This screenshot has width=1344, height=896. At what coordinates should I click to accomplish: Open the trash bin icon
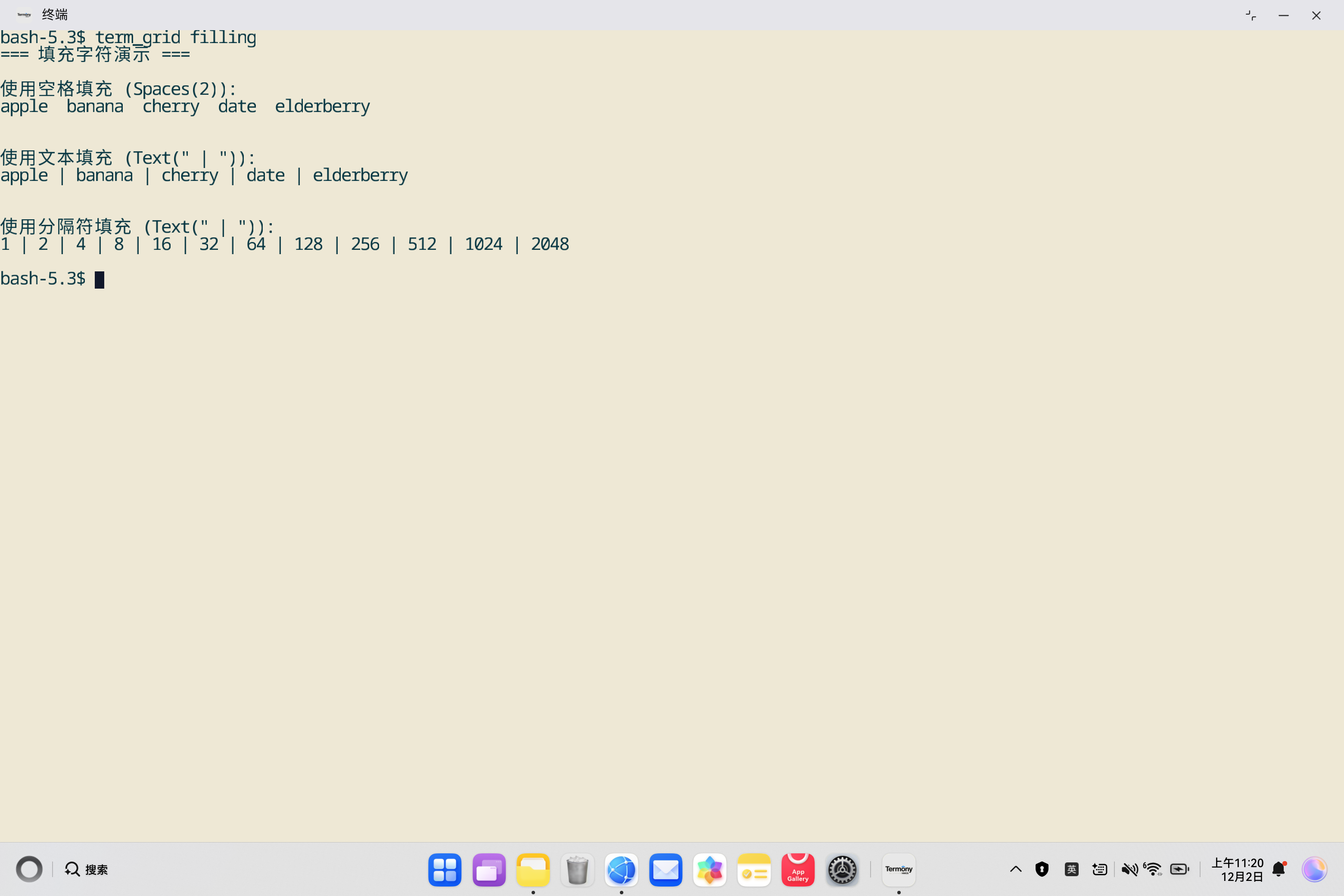click(577, 870)
